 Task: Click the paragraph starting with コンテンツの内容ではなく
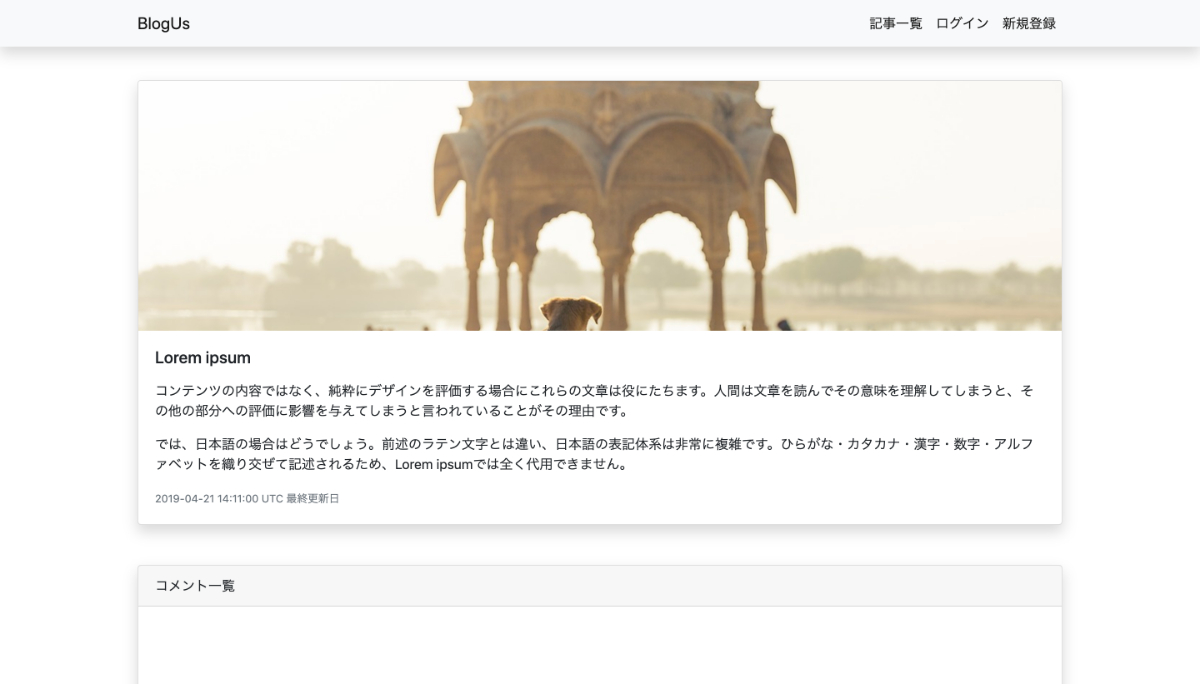pyautogui.click(x=594, y=400)
